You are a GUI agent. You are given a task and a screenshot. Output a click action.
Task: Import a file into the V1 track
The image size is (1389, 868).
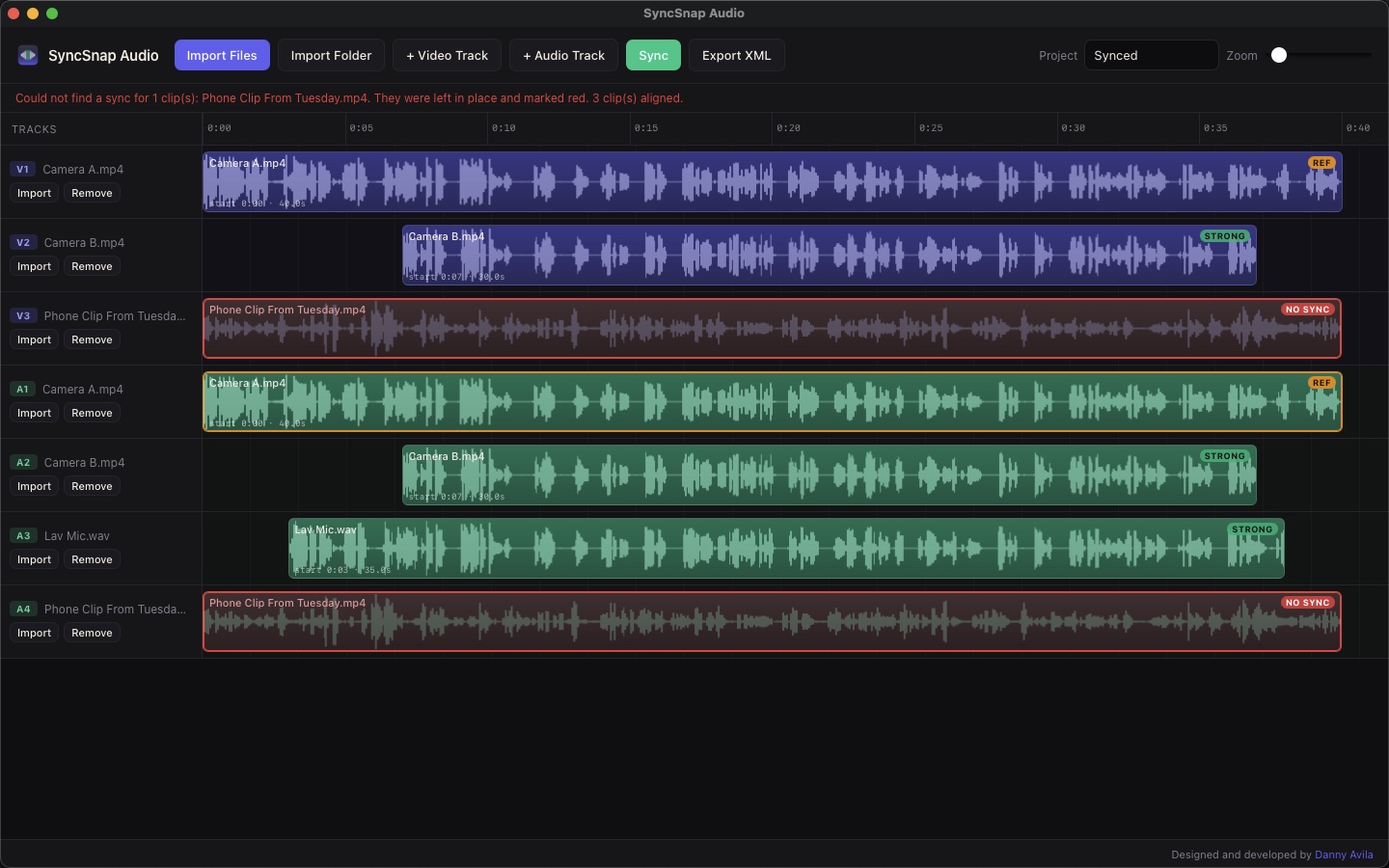(34, 194)
